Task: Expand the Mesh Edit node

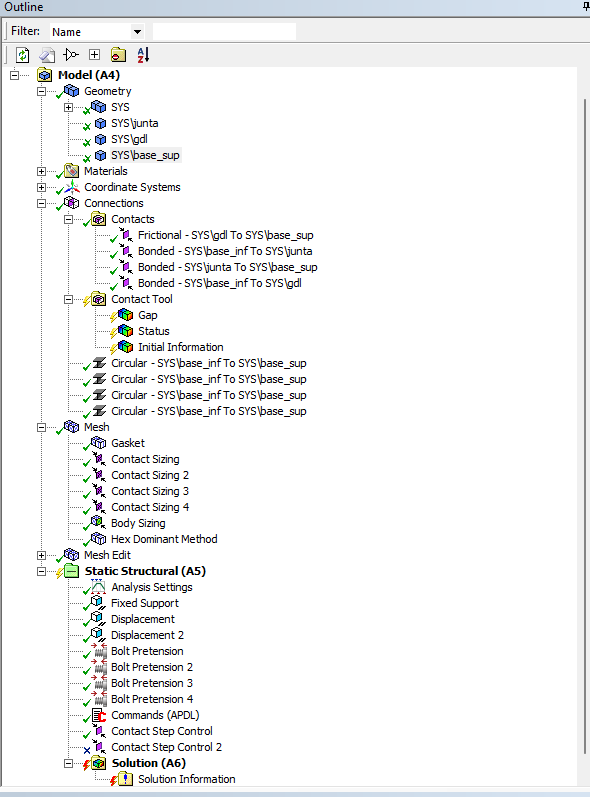Action: (42, 556)
